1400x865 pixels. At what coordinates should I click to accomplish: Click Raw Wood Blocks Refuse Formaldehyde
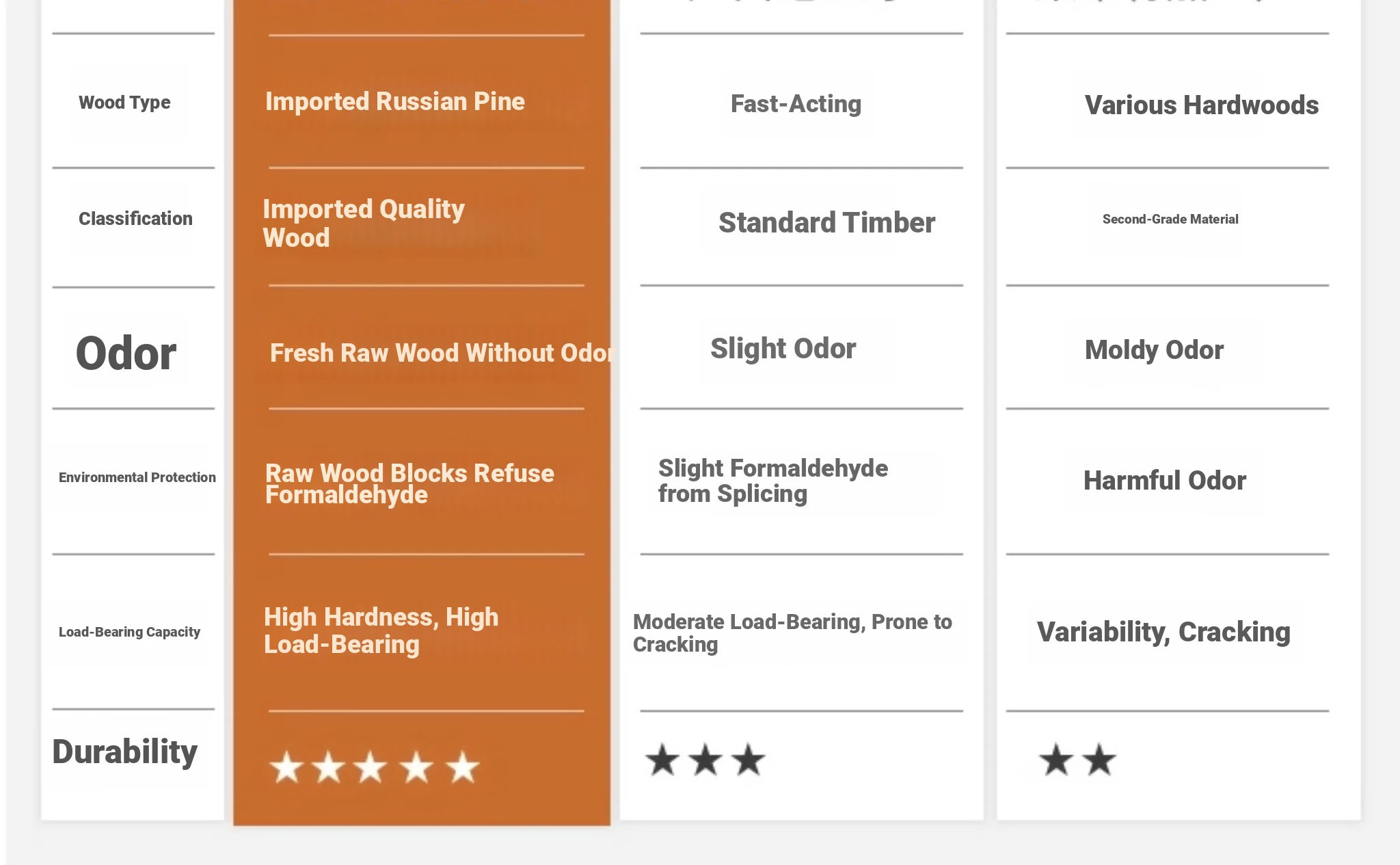pyautogui.click(x=409, y=483)
